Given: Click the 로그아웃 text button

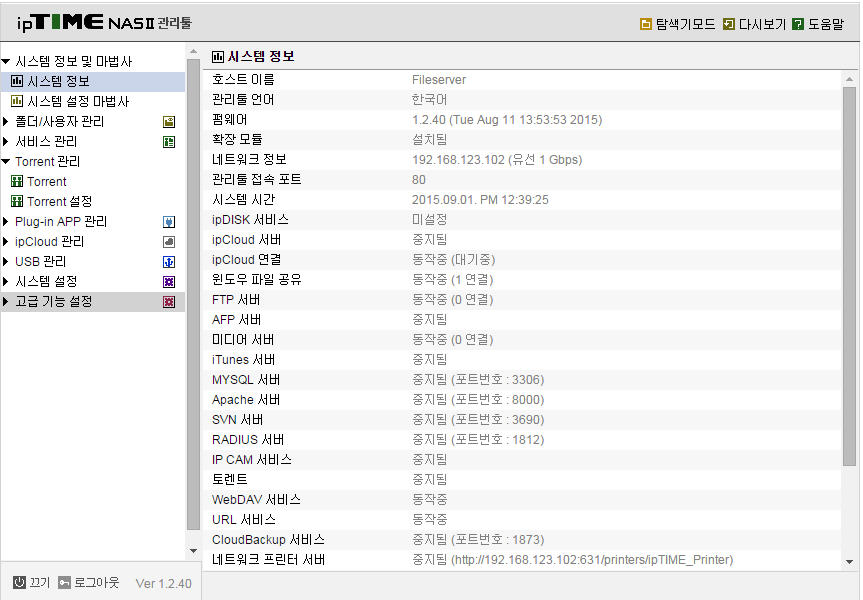Looking at the screenshot, I should [96, 582].
